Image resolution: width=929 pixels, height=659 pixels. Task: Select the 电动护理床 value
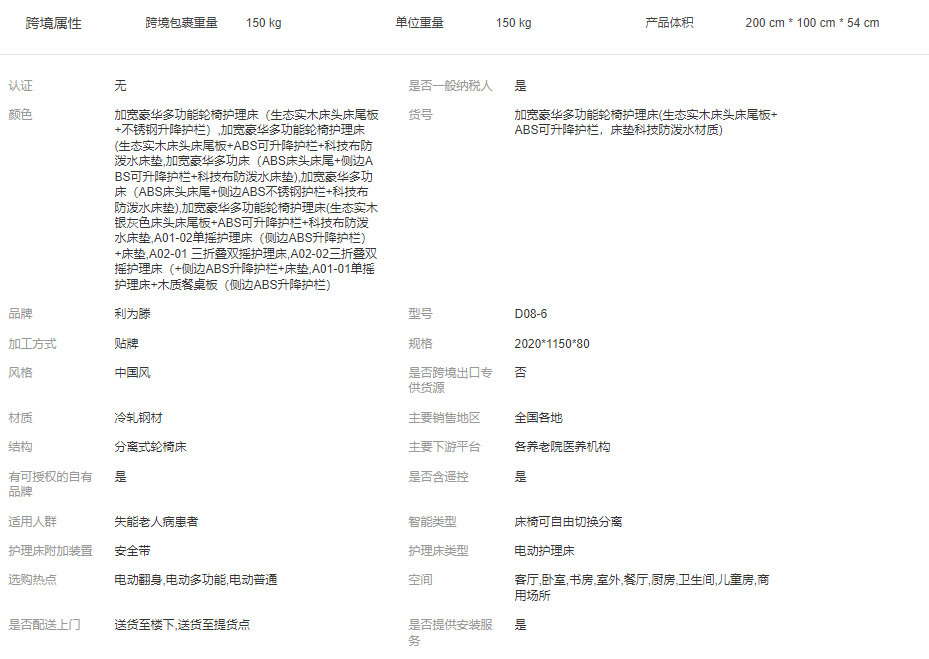(544, 551)
